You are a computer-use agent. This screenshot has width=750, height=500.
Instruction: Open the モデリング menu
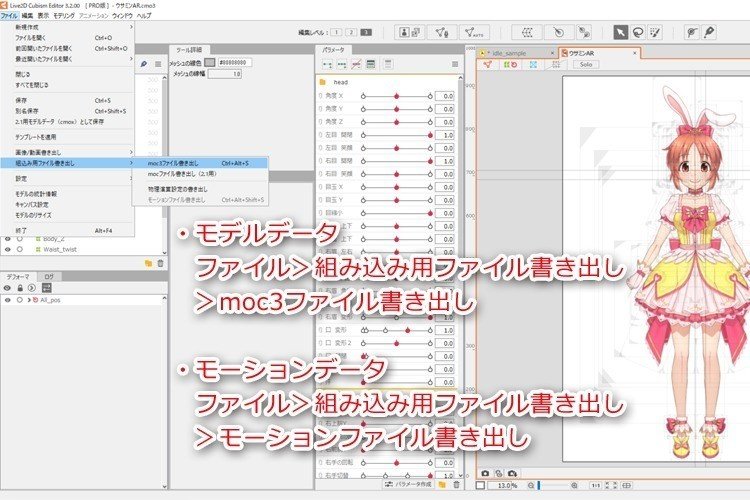pos(64,15)
